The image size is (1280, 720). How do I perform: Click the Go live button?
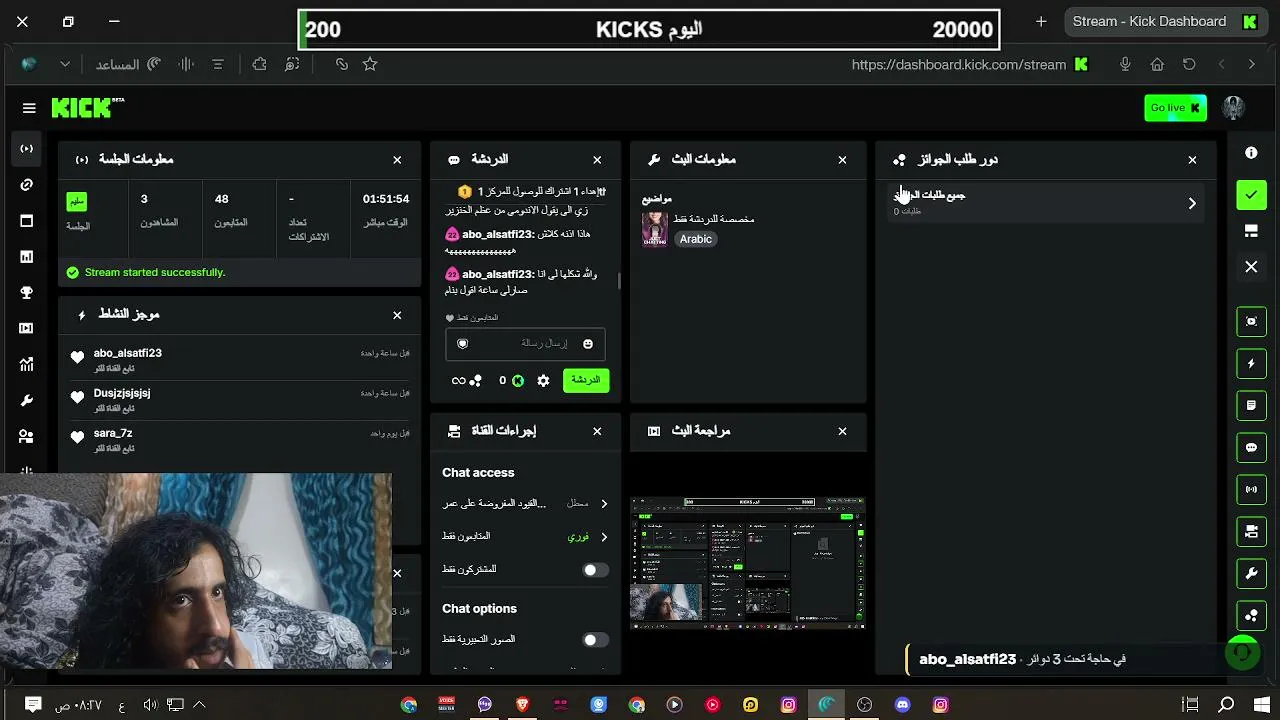(1175, 108)
